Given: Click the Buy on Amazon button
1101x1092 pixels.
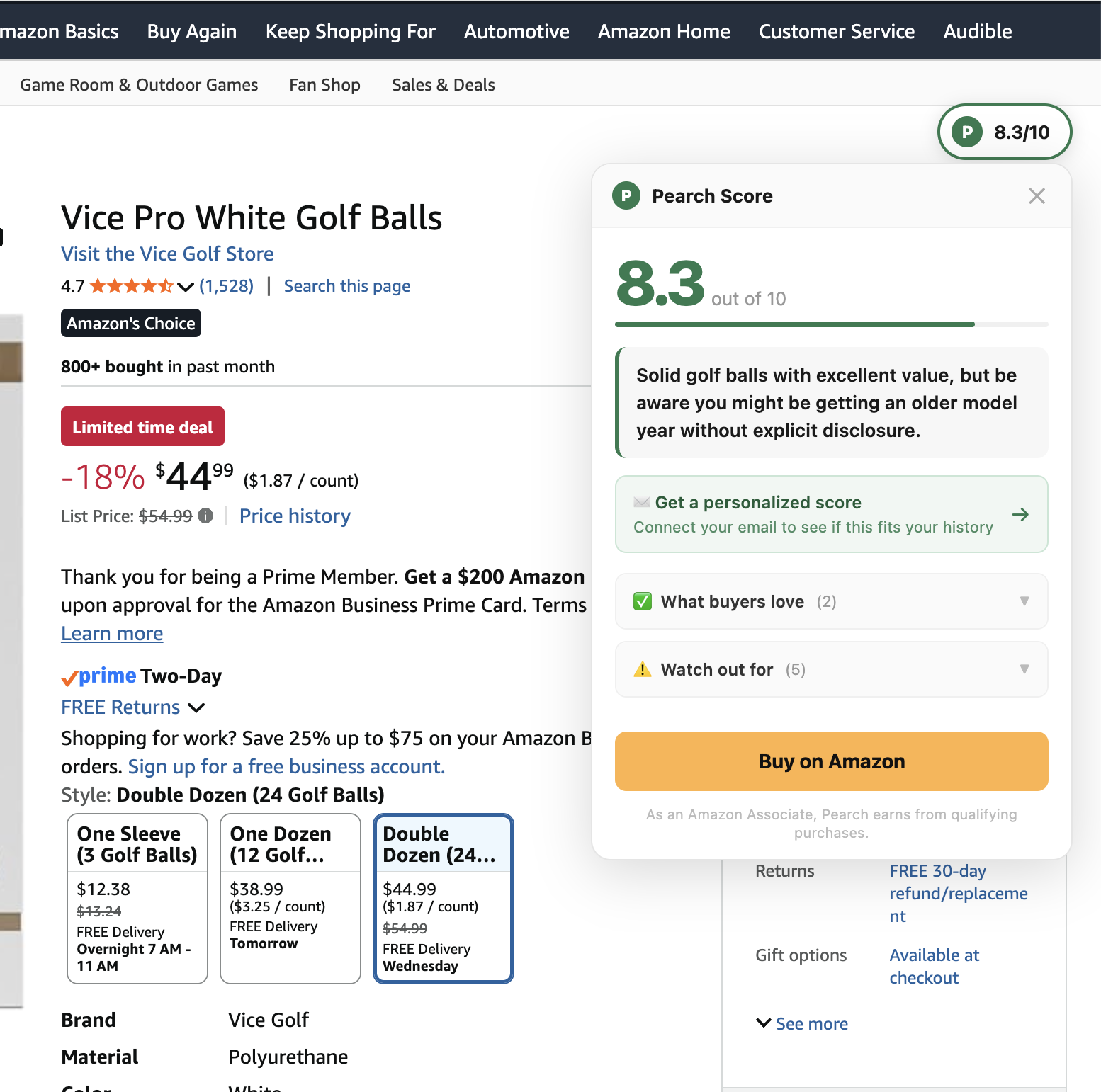Looking at the screenshot, I should 832,761.
